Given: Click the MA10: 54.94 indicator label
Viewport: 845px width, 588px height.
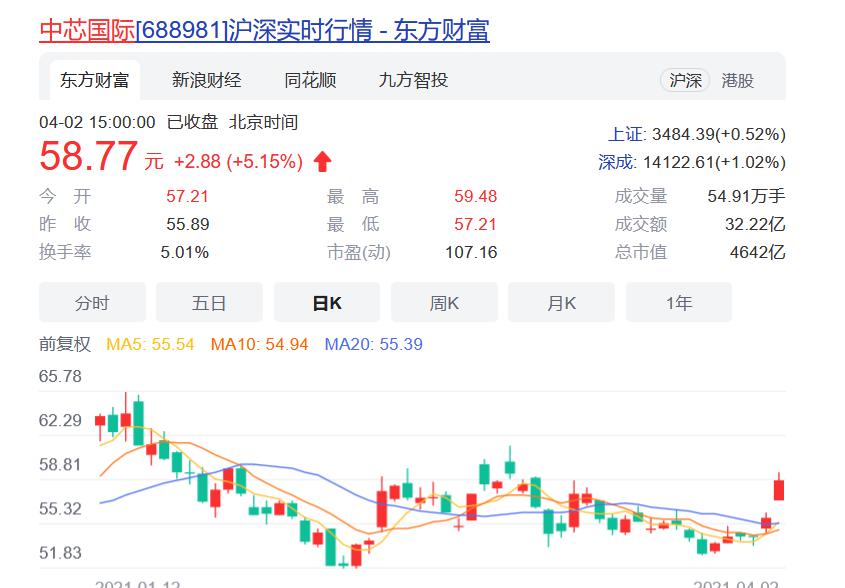Looking at the screenshot, I should 259,344.
